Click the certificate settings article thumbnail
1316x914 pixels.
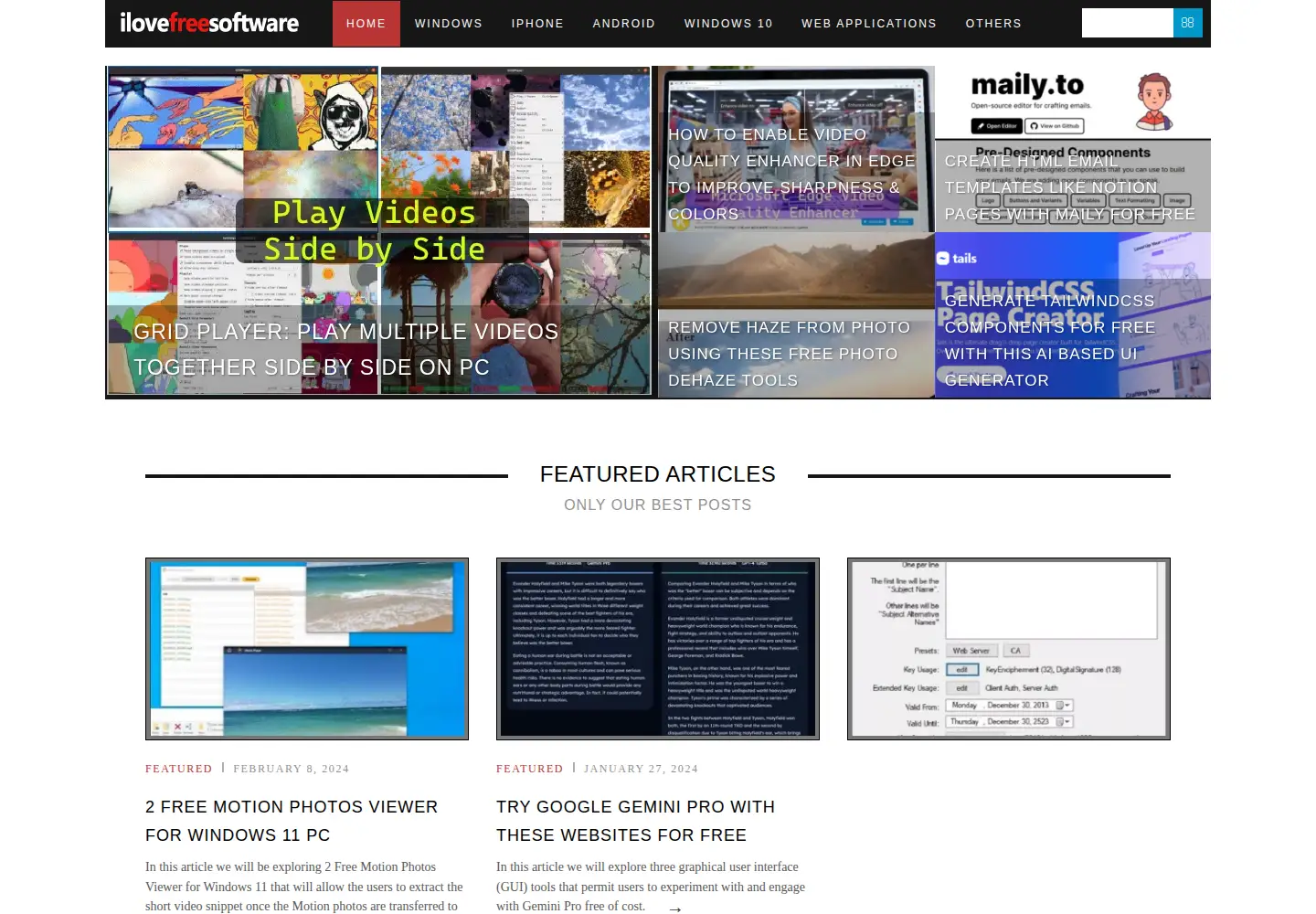coord(1009,649)
